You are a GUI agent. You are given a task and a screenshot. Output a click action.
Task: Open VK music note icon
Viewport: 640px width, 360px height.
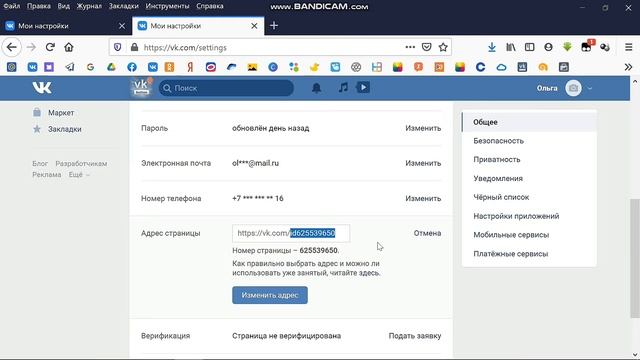(x=343, y=87)
